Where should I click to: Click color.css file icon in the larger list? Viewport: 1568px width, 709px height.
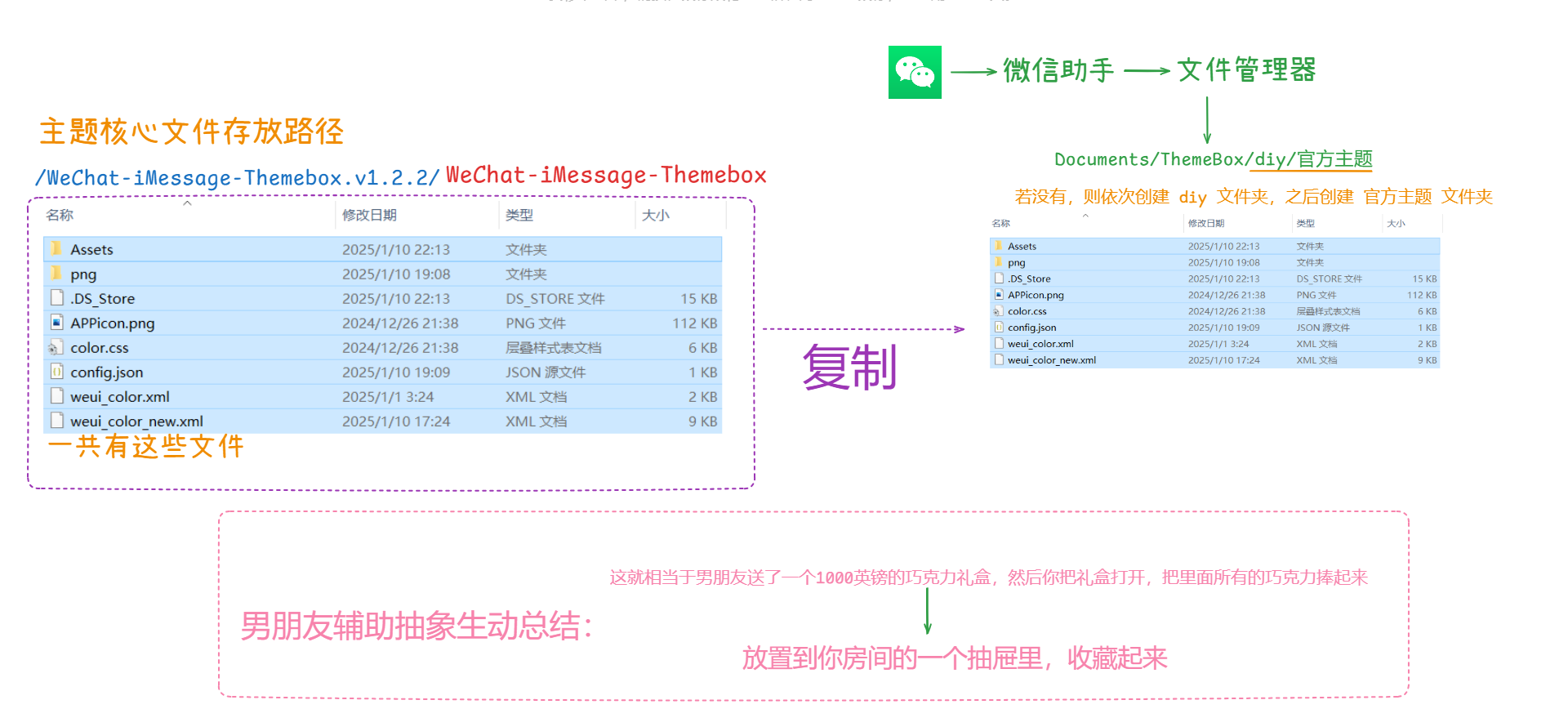[56, 347]
